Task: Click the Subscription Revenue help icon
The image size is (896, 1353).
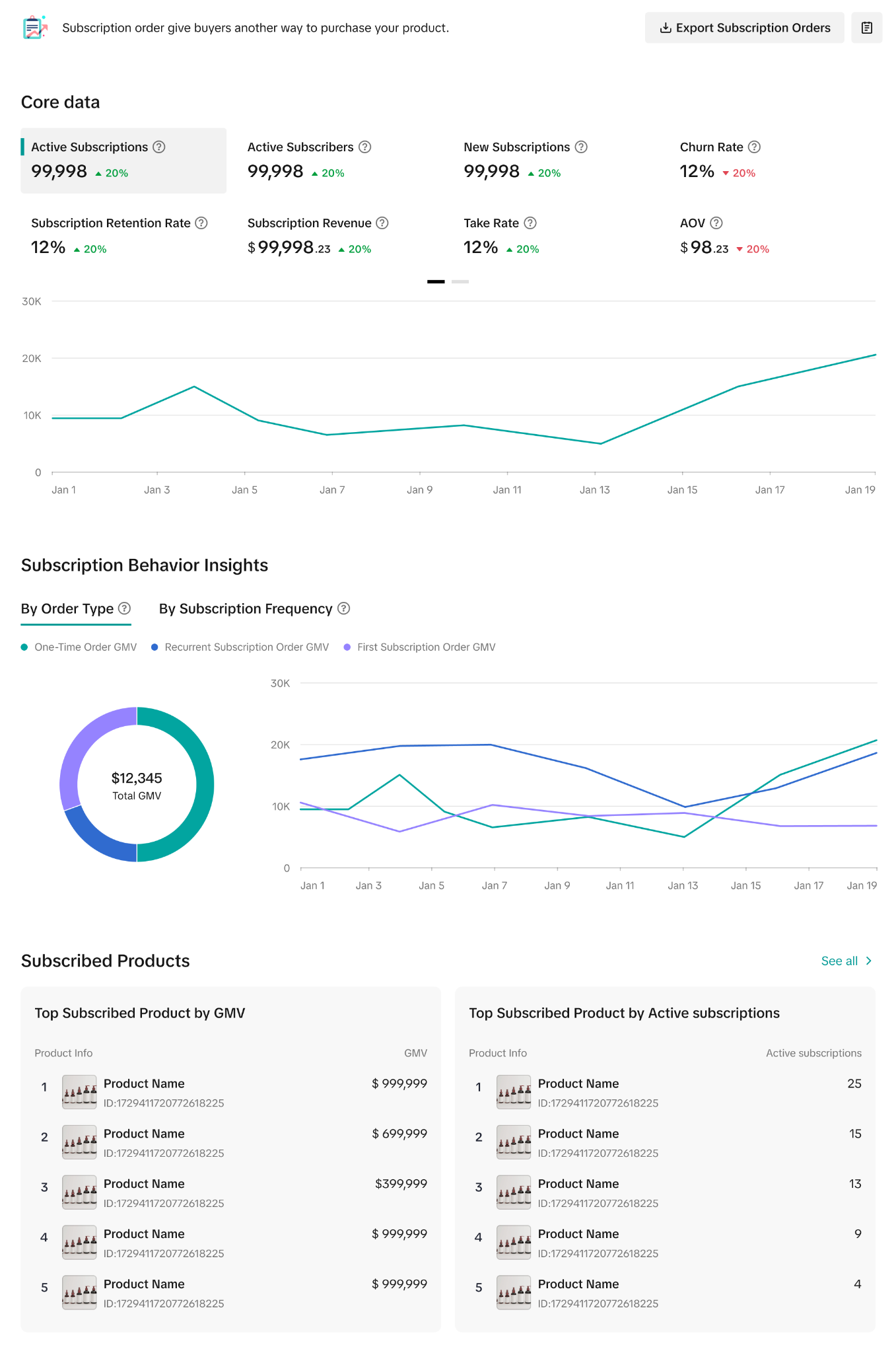Action: [382, 223]
